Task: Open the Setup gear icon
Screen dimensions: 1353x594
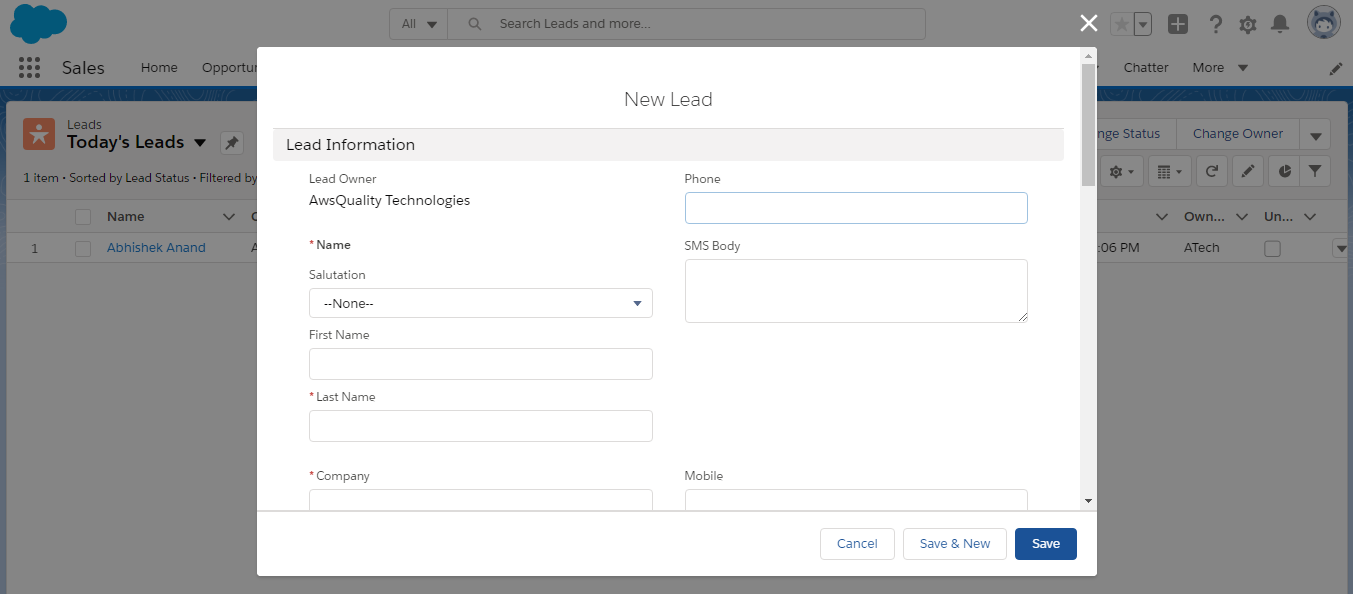Action: tap(1248, 24)
